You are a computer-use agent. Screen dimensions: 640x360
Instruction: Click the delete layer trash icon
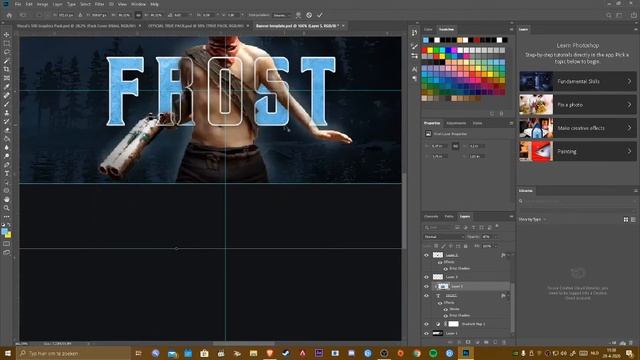(x=504, y=342)
